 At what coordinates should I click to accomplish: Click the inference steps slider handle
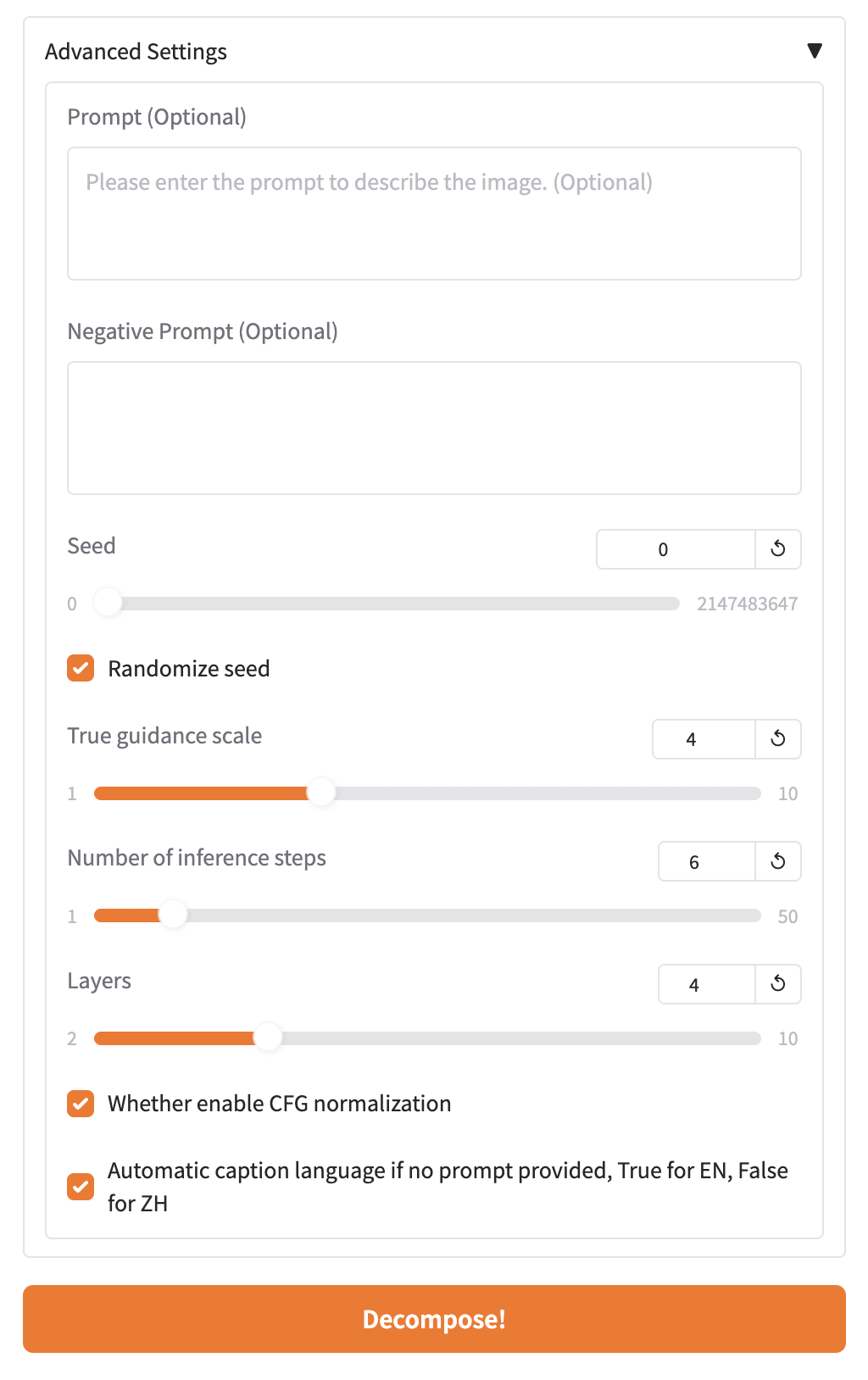(173, 915)
